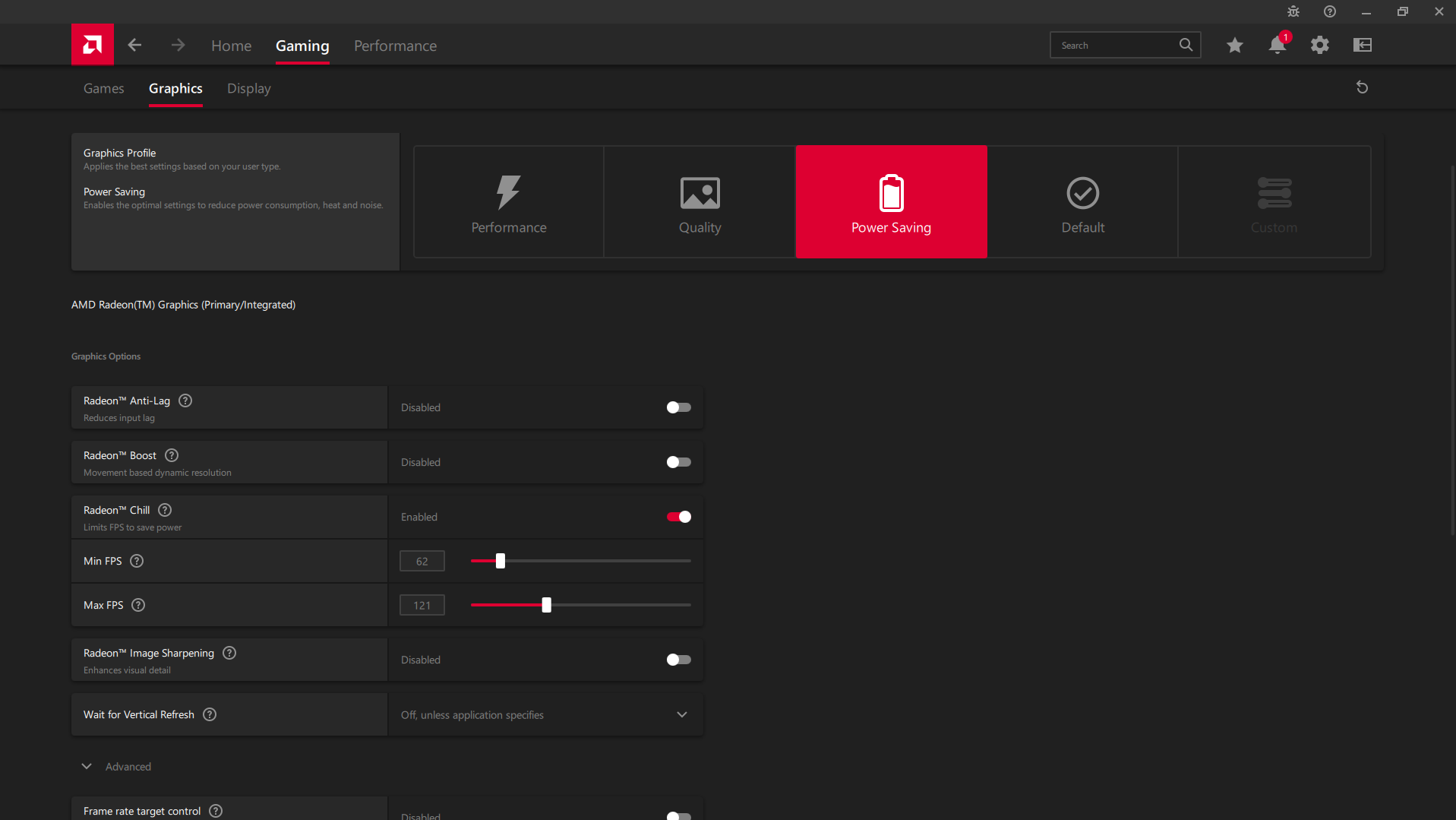This screenshot has width=1456, height=820.
Task: Open settings gear icon
Action: click(1320, 45)
